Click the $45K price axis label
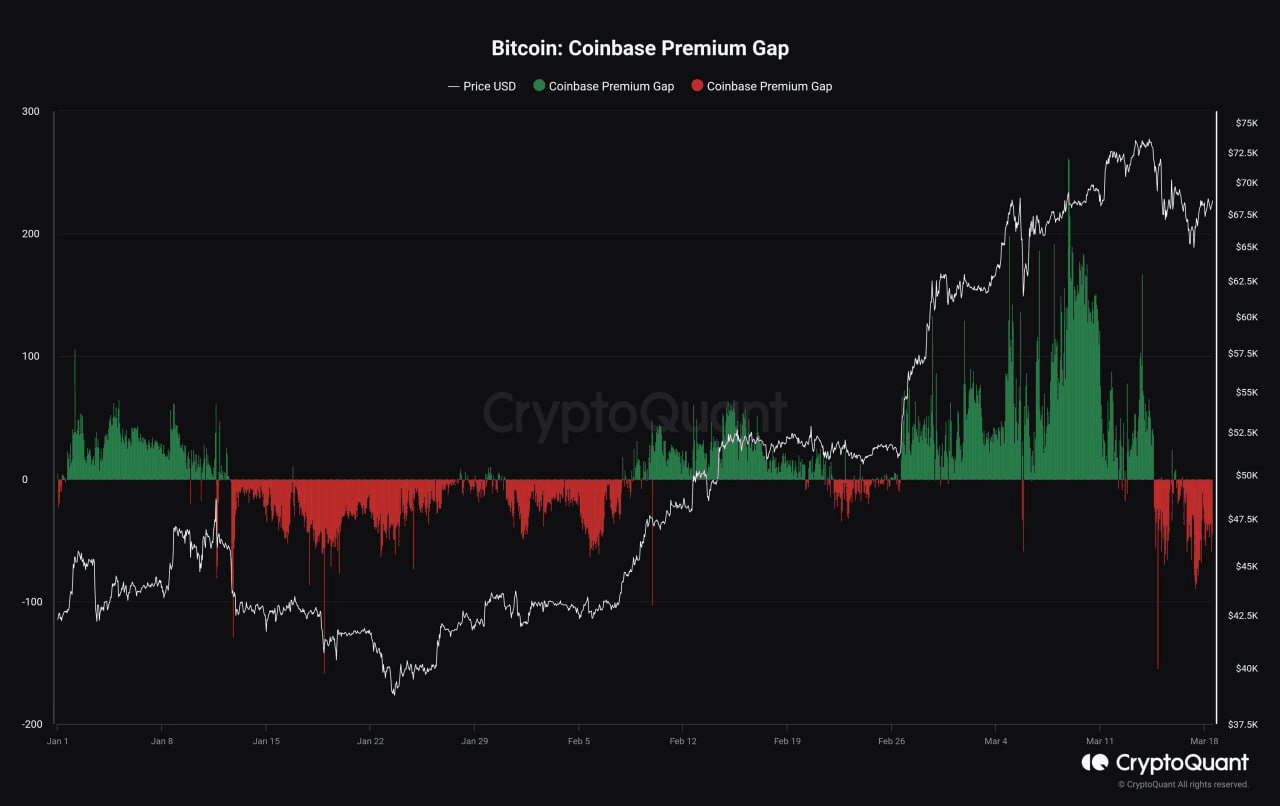Screen dimensions: 1280x806 [x=1247, y=567]
